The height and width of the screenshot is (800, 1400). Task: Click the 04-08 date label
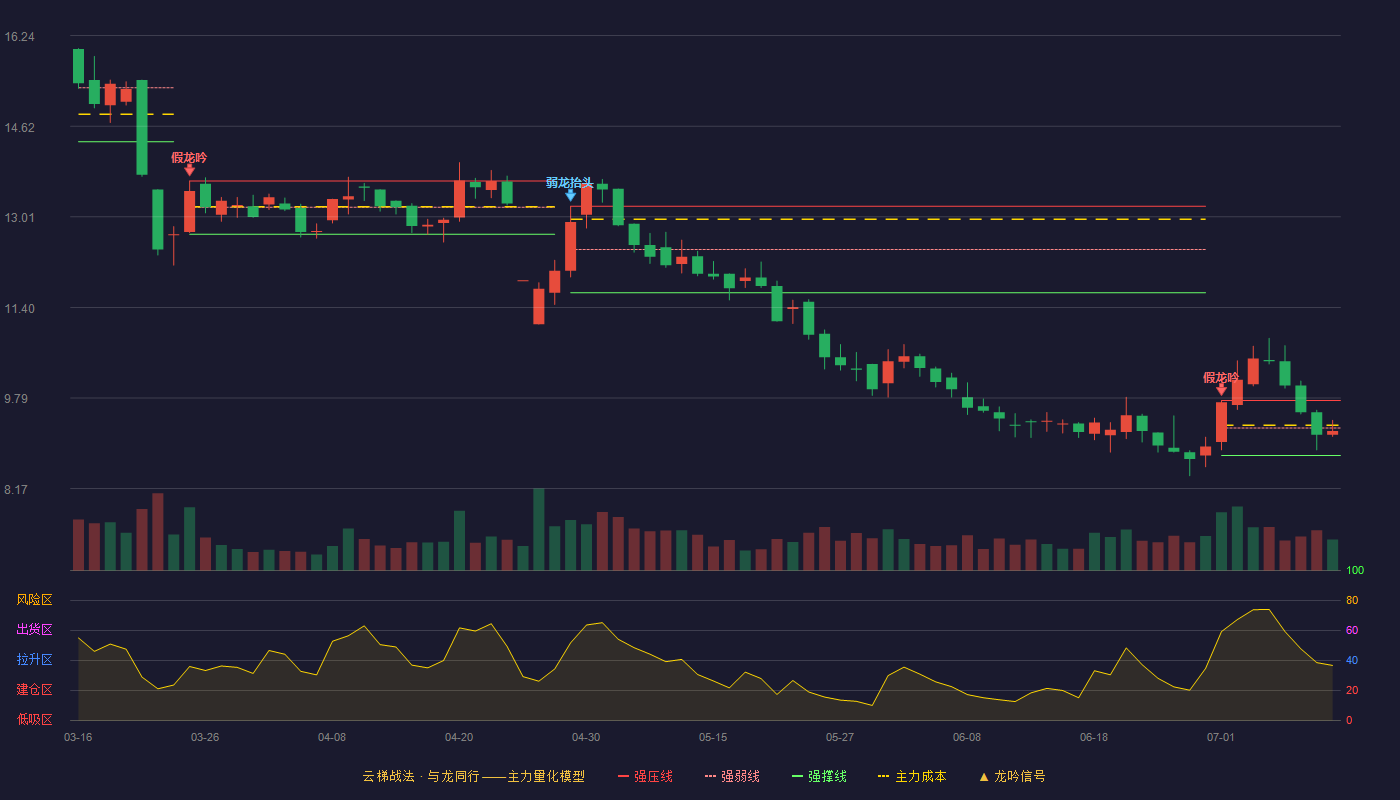pyautogui.click(x=332, y=737)
